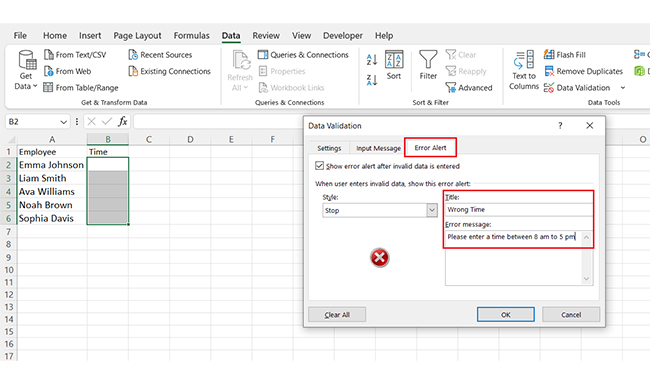Select cell containing Emma Johnson
The image size is (650, 384).
coord(52,165)
